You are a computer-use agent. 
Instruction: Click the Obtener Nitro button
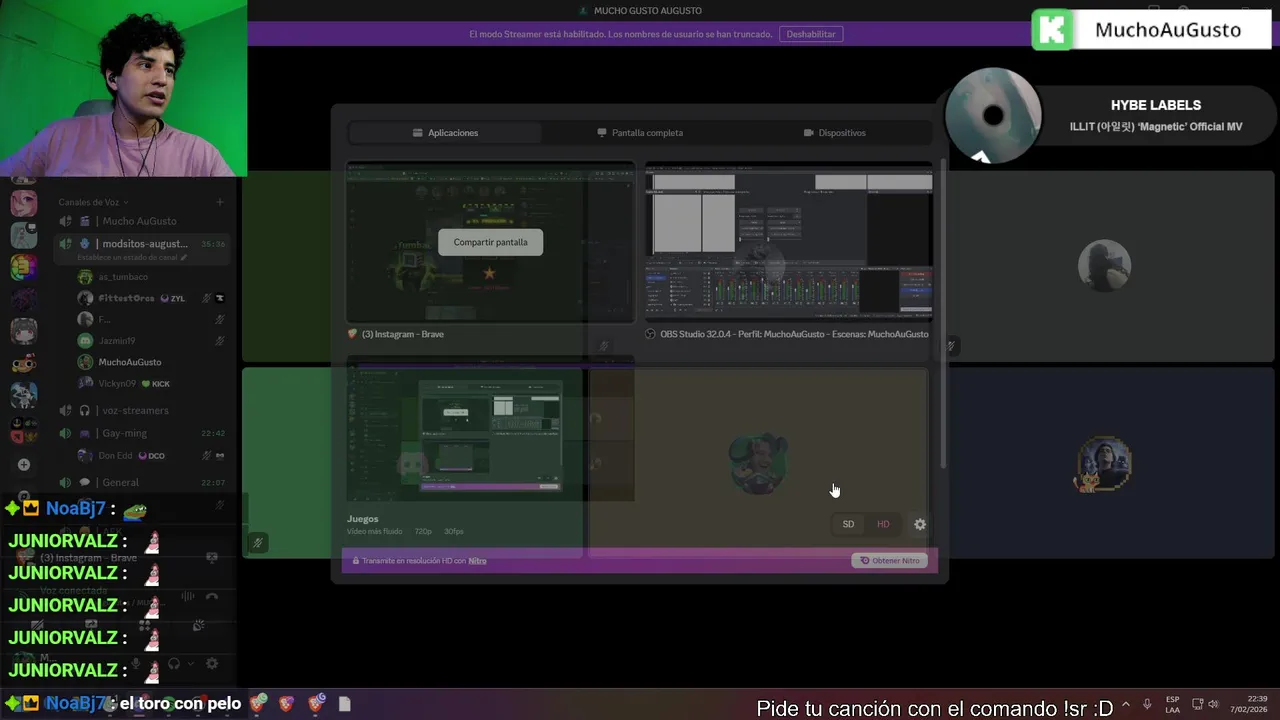(x=889, y=561)
